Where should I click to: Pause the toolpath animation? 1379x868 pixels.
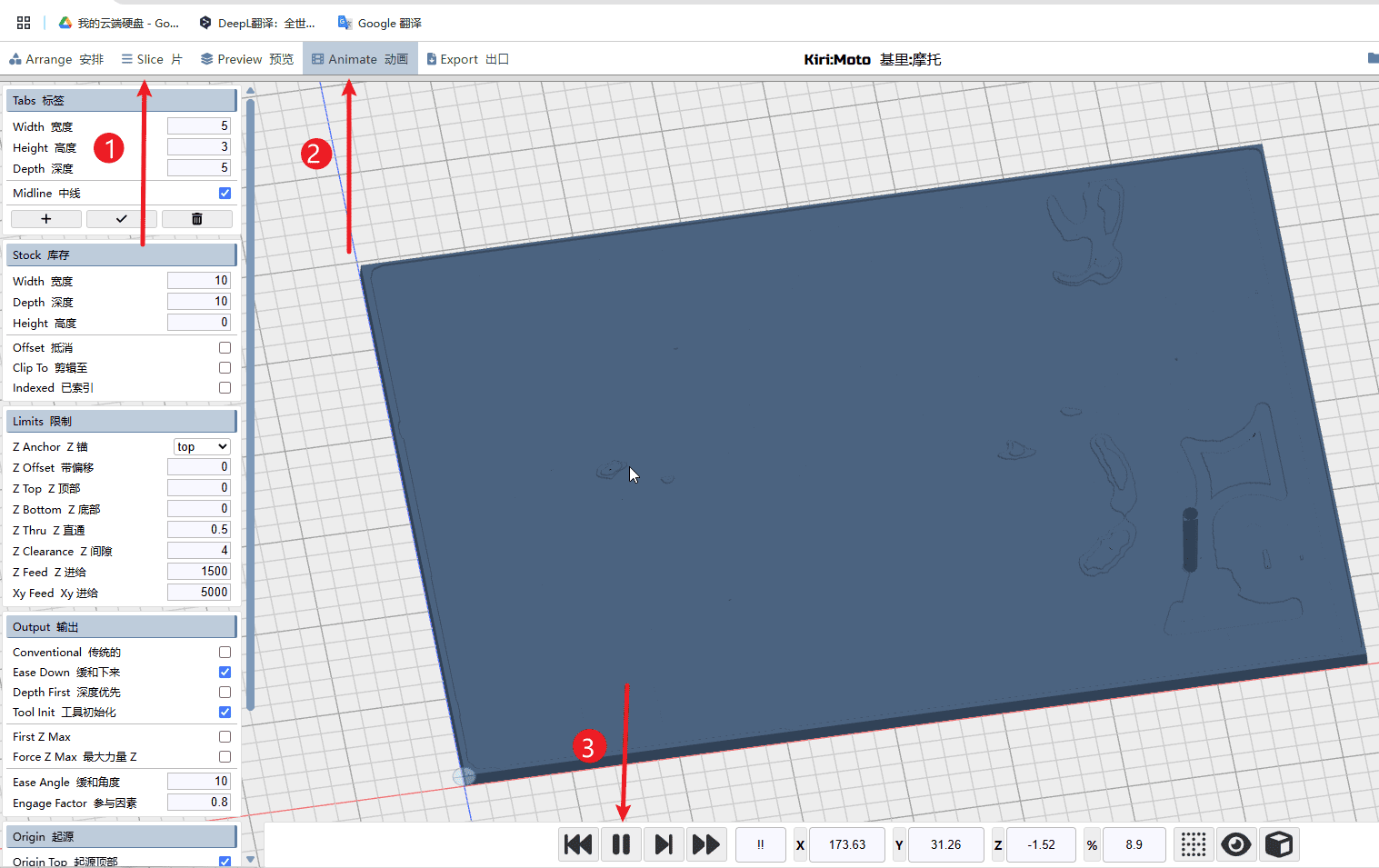click(x=621, y=844)
